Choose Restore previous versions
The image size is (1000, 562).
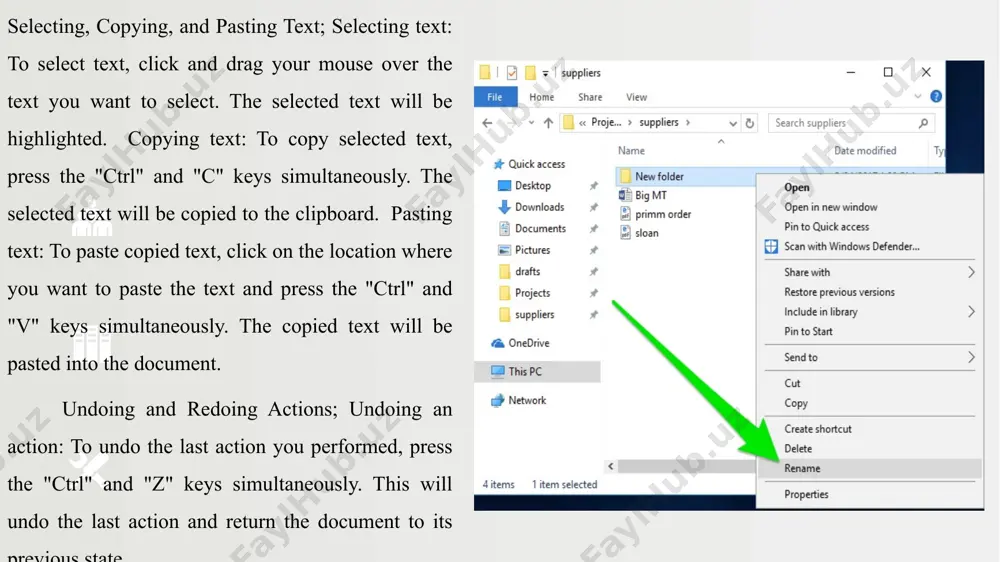click(839, 292)
